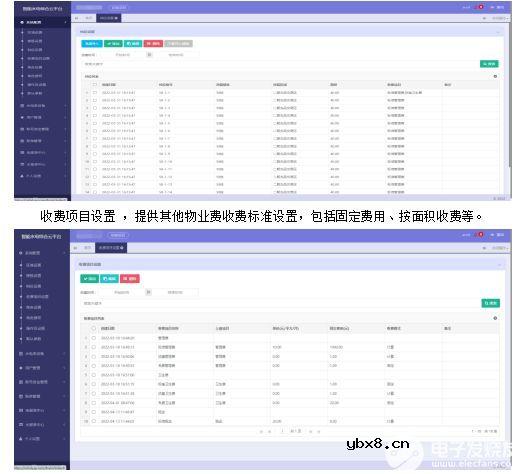Click the start date field in upper screenshot
This screenshot has width=525, height=474.
click(123, 54)
